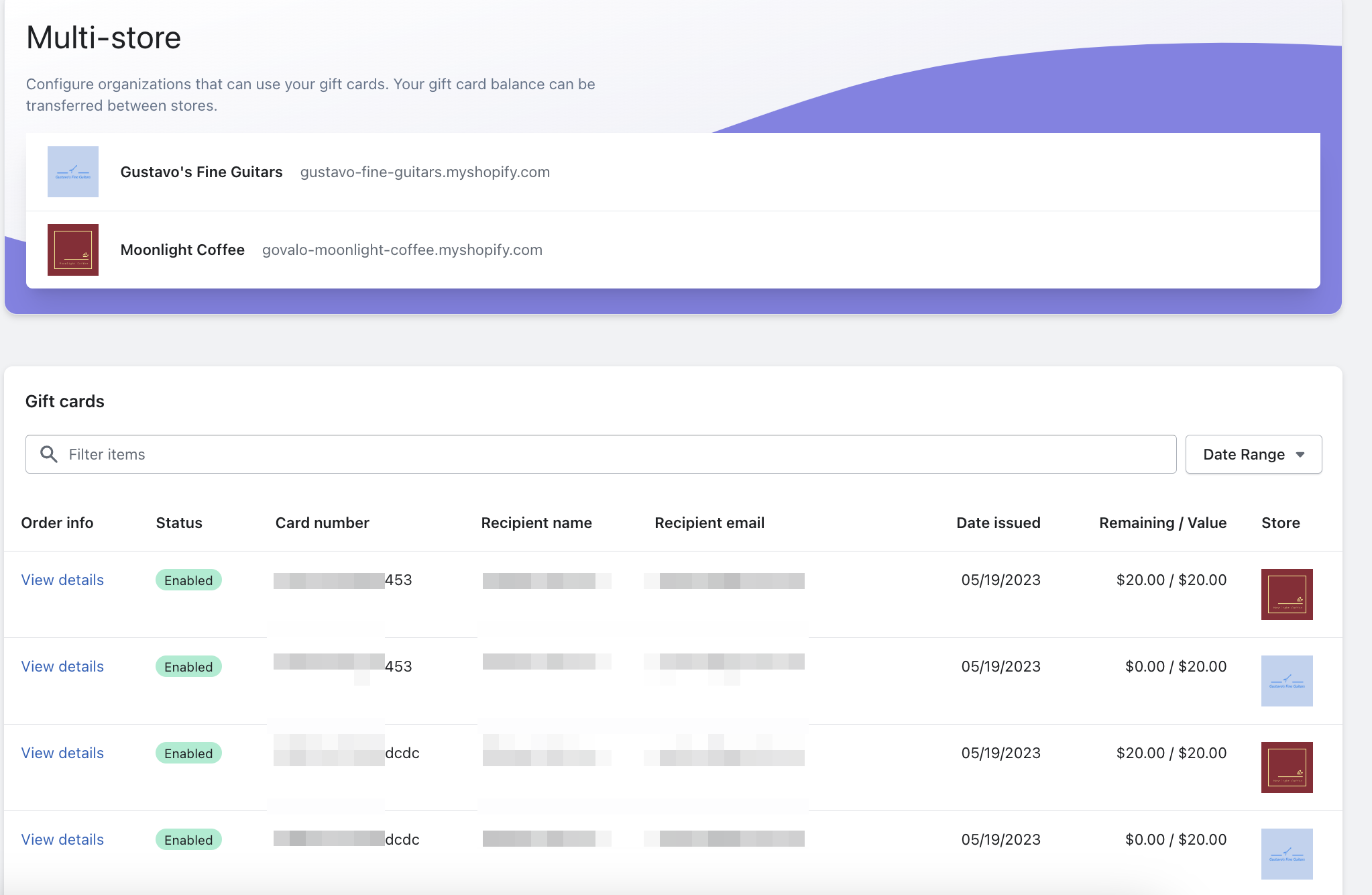The width and height of the screenshot is (1372, 895).
Task: Click the Date issued column header
Action: (x=998, y=523)
